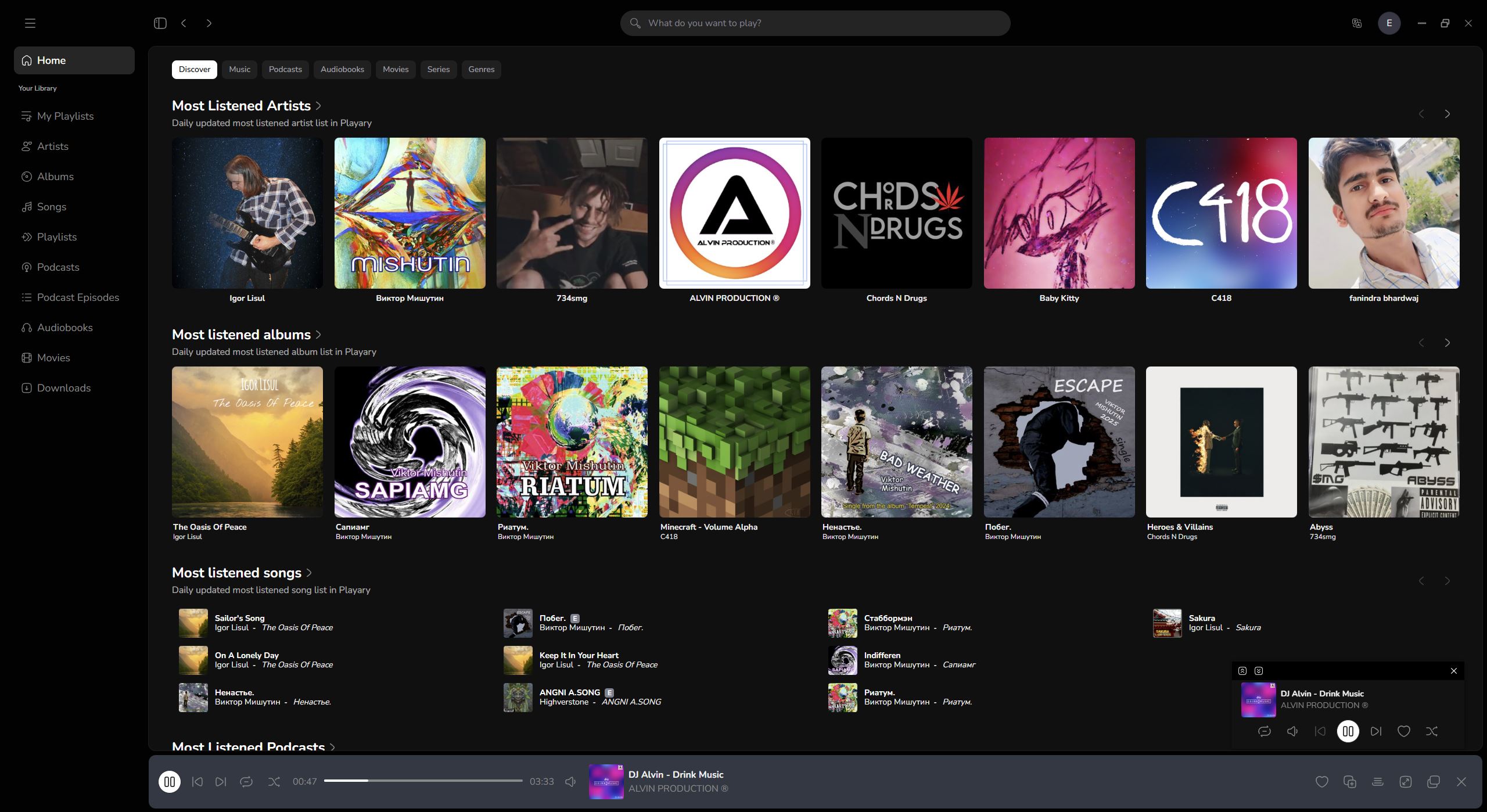Open the Sakura song entry
The height and width of the screenshot is (812, 1487).
point(1207,623)
